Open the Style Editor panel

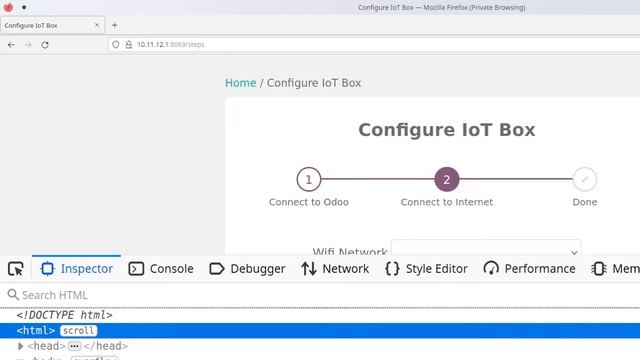pos(426,269)
